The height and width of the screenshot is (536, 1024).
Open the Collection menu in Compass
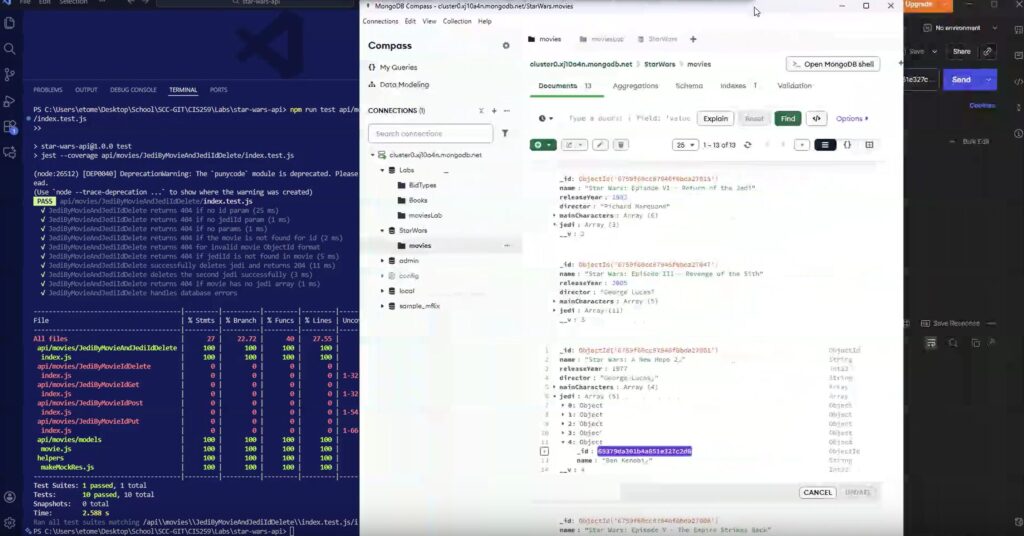point(457,21)
